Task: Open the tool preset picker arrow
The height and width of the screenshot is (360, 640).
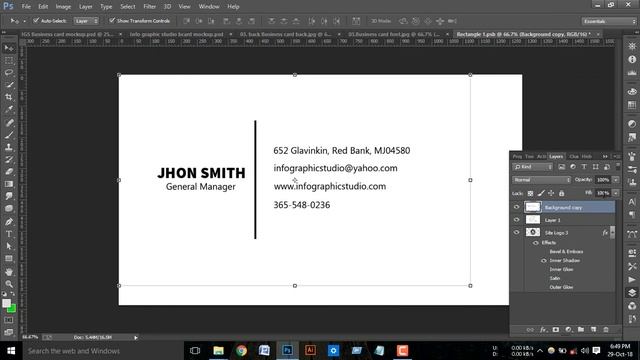Action: (x=24, y=21)
